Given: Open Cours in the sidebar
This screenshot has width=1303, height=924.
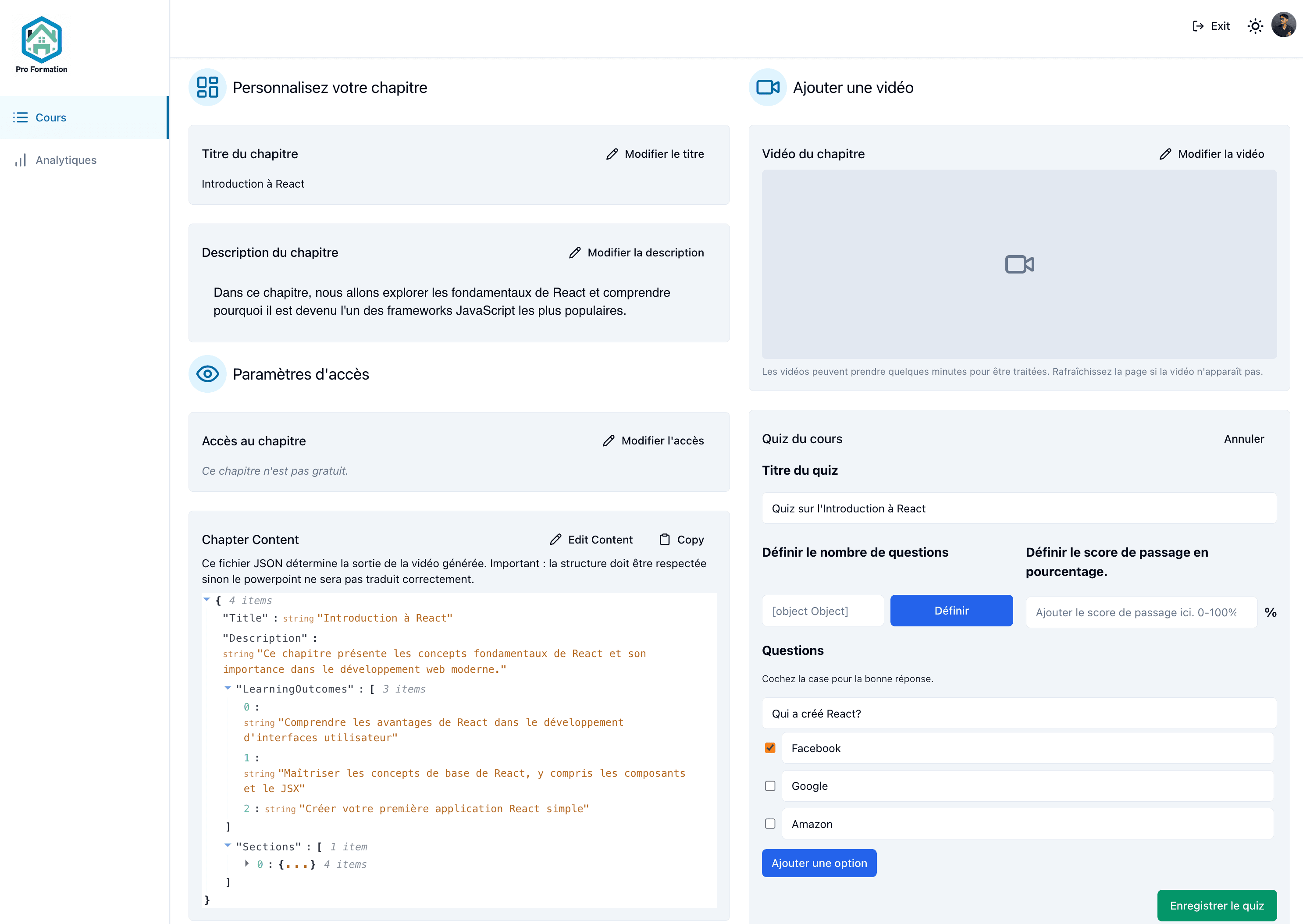Looking at the screenshot, I should [51, 118].
